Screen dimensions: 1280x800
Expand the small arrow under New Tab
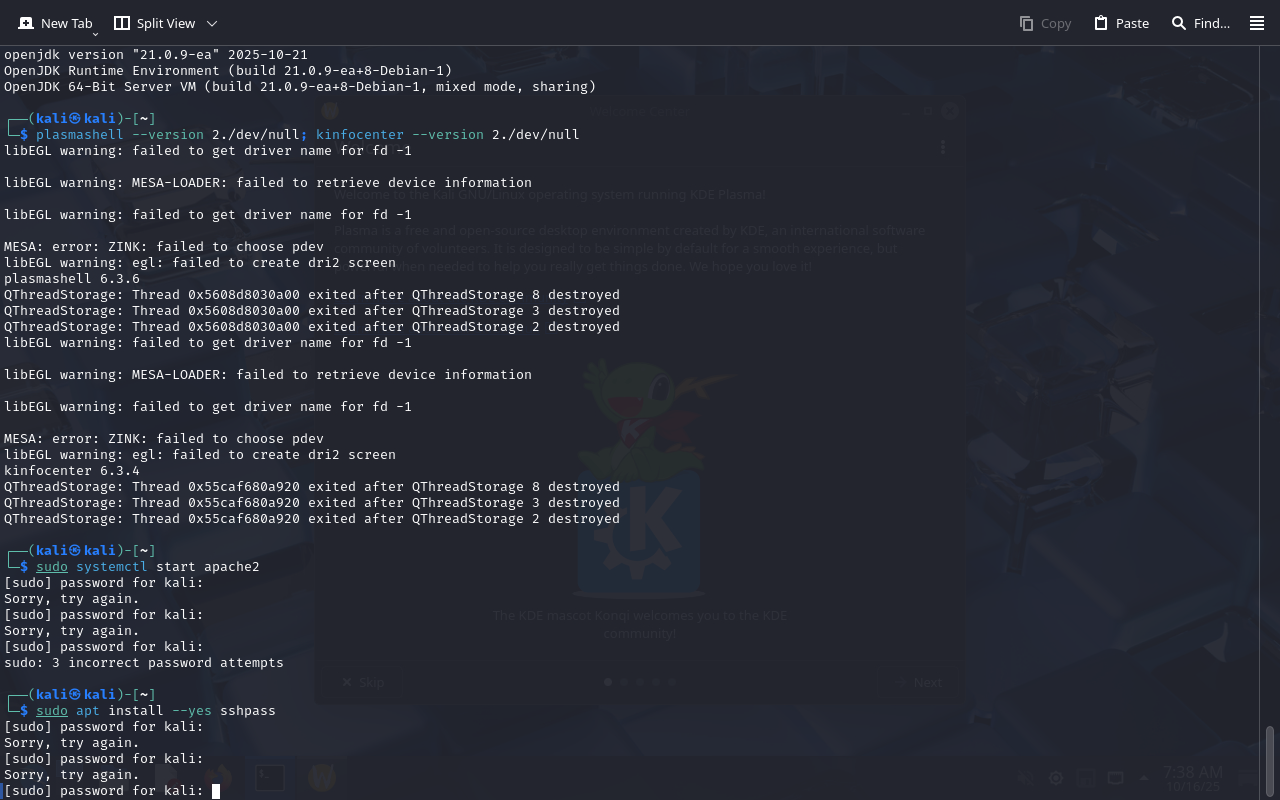[x=95, y=34]
